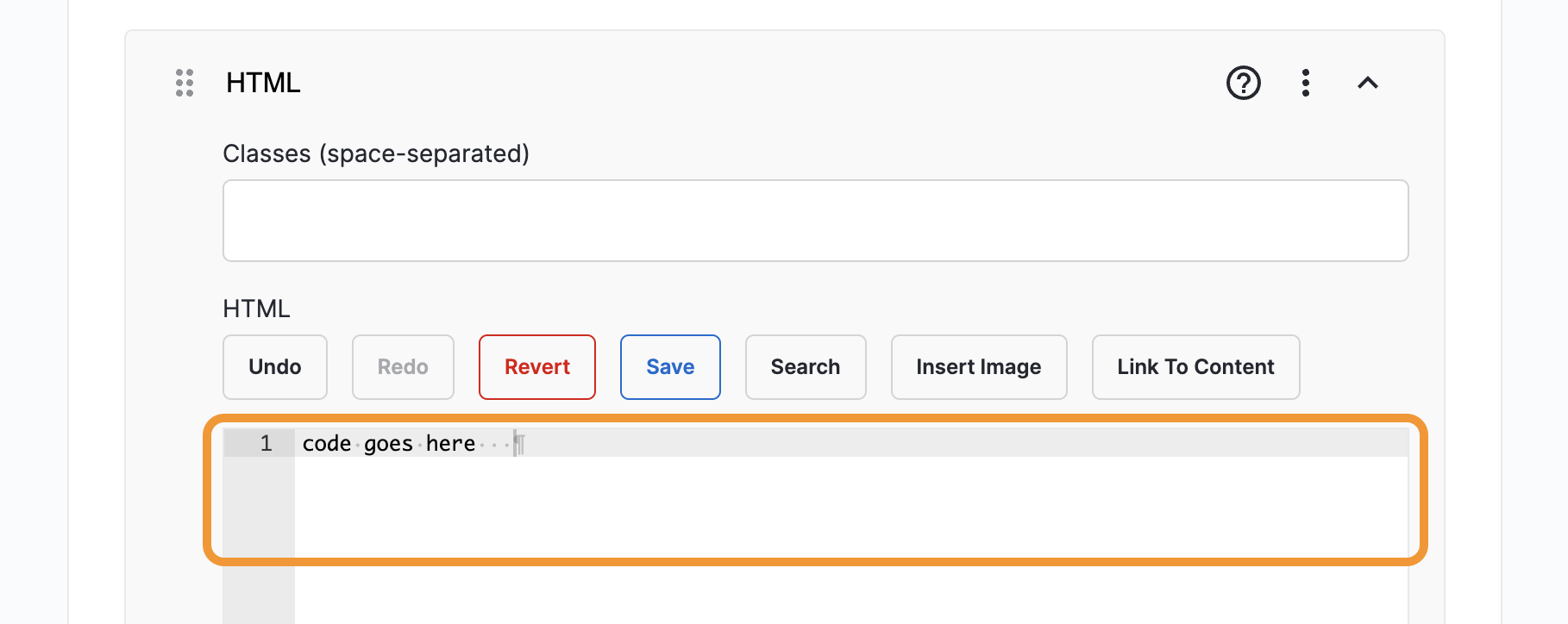This screenshot has height=624, width=1568.
Task: Click the Undo button
Action: 275,367
